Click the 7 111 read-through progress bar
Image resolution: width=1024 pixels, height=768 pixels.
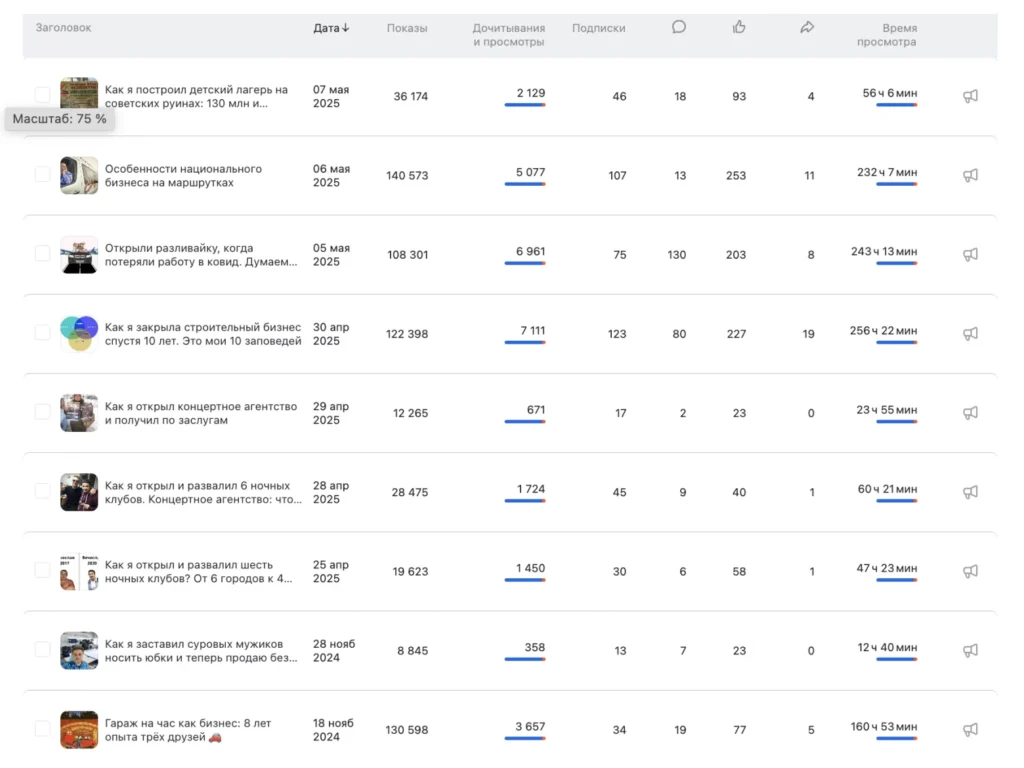(524, 343)
